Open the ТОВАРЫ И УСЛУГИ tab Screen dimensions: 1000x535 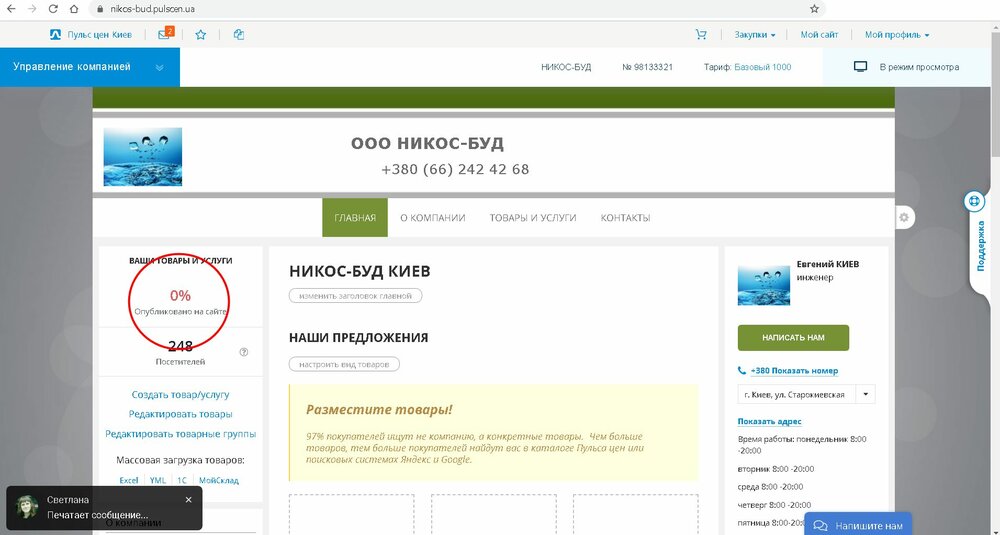[533, 217]
